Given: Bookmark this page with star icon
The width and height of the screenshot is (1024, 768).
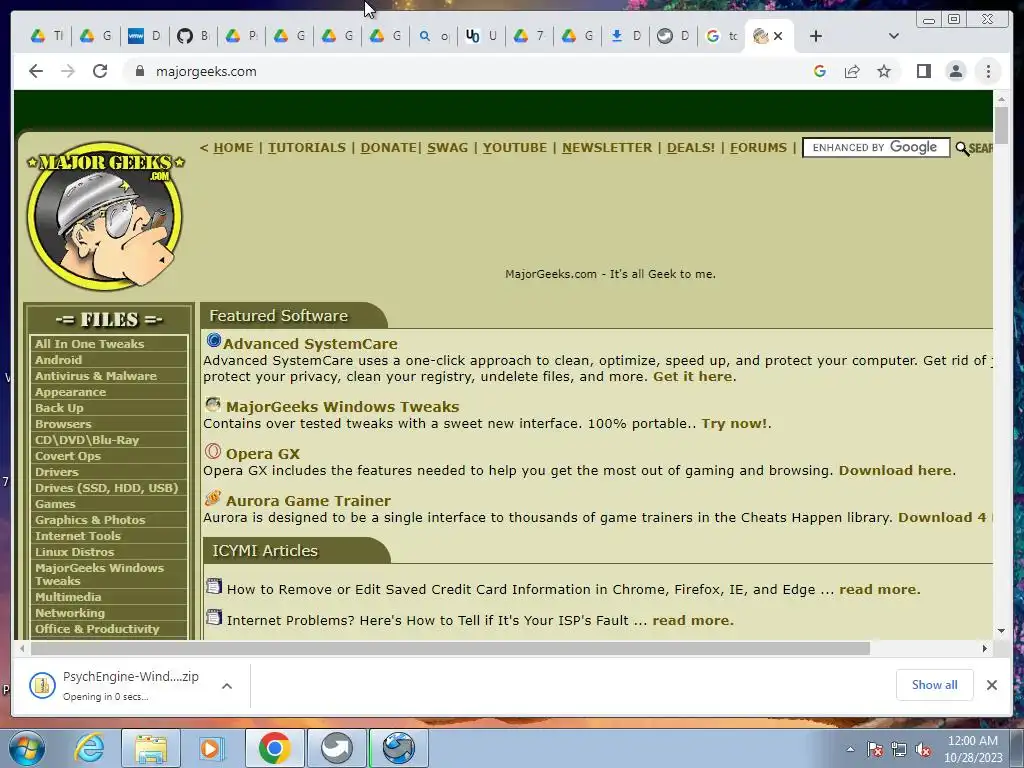Looking at the screenshot, I should 884,71.
